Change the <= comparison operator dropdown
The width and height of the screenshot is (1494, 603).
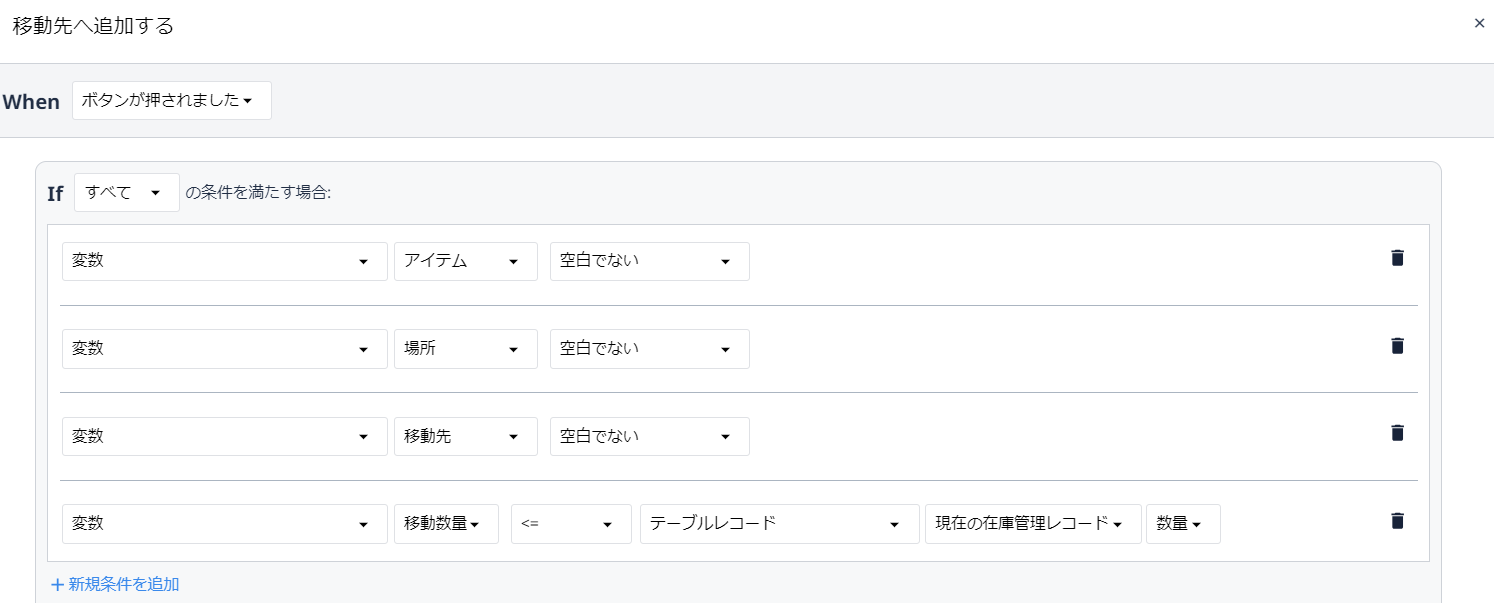tap(571, 524)
